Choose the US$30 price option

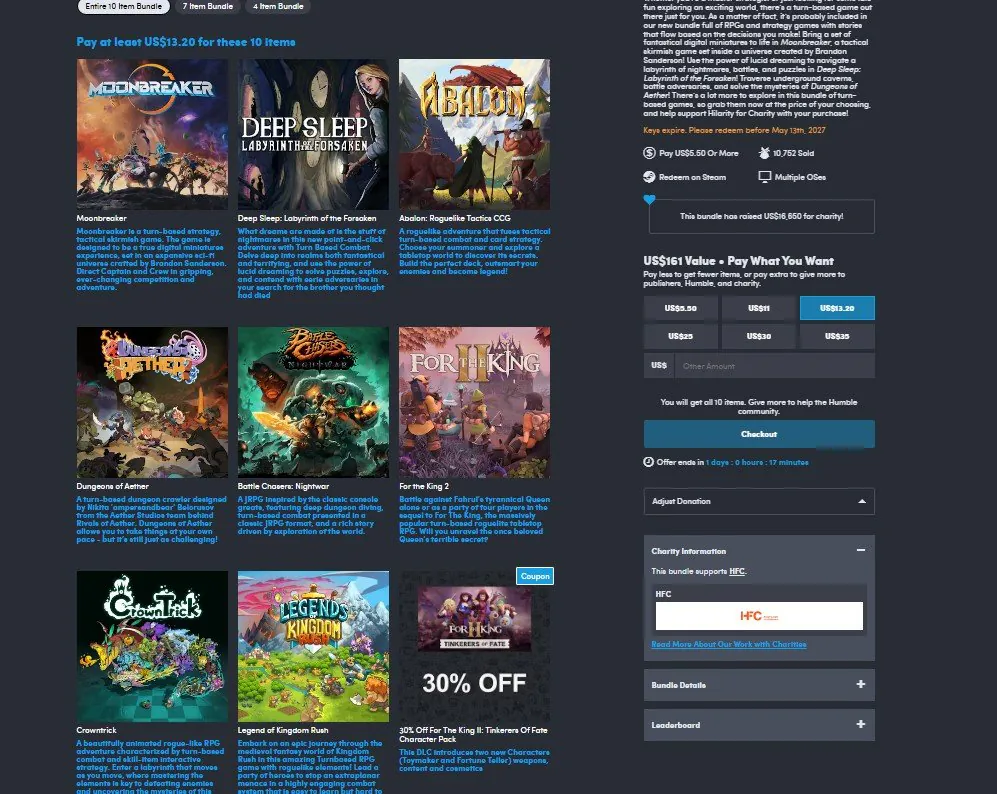click(x=759, y=336)
